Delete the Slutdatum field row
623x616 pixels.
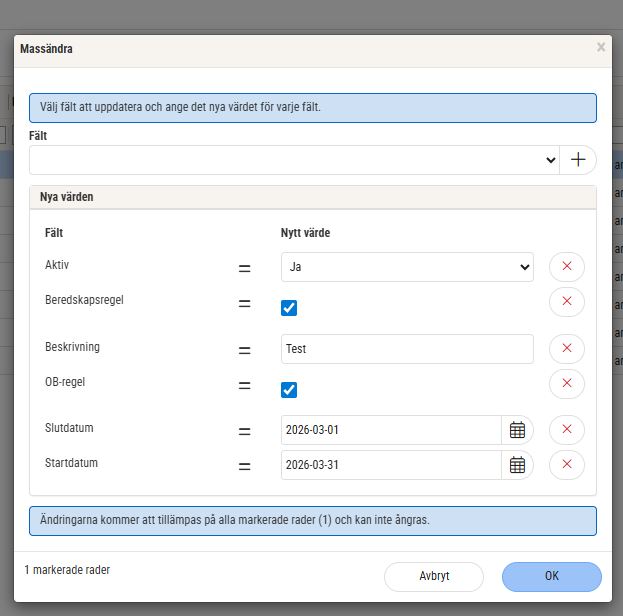(566, 429)
